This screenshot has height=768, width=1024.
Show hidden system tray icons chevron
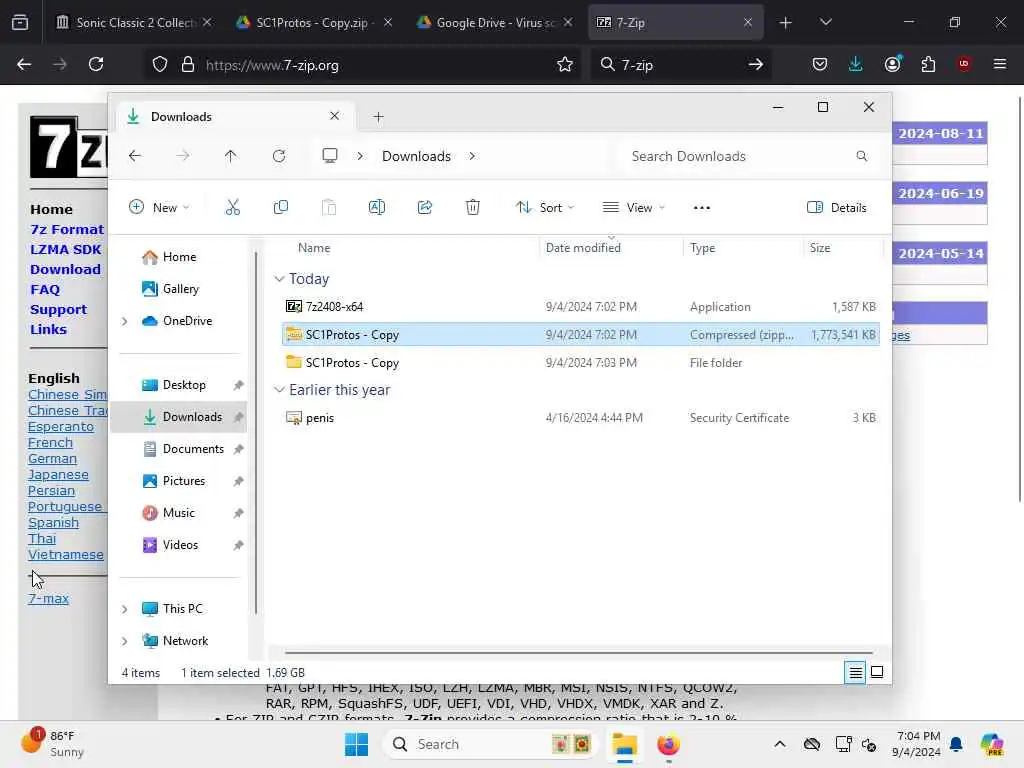[780, 744]
